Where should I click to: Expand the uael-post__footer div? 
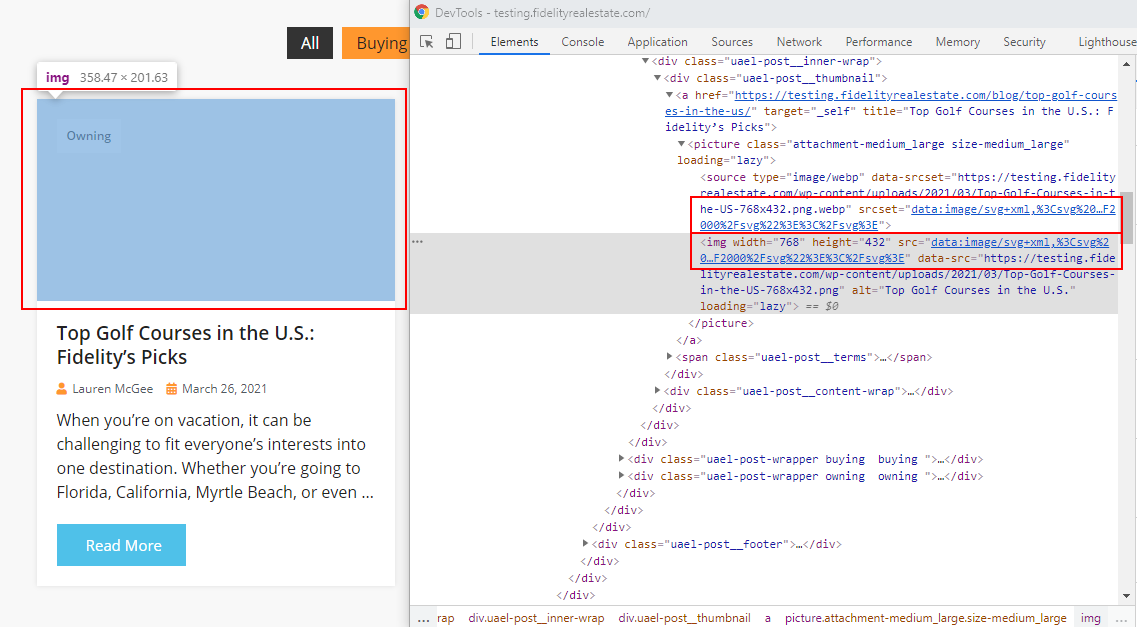pos(585,544)
